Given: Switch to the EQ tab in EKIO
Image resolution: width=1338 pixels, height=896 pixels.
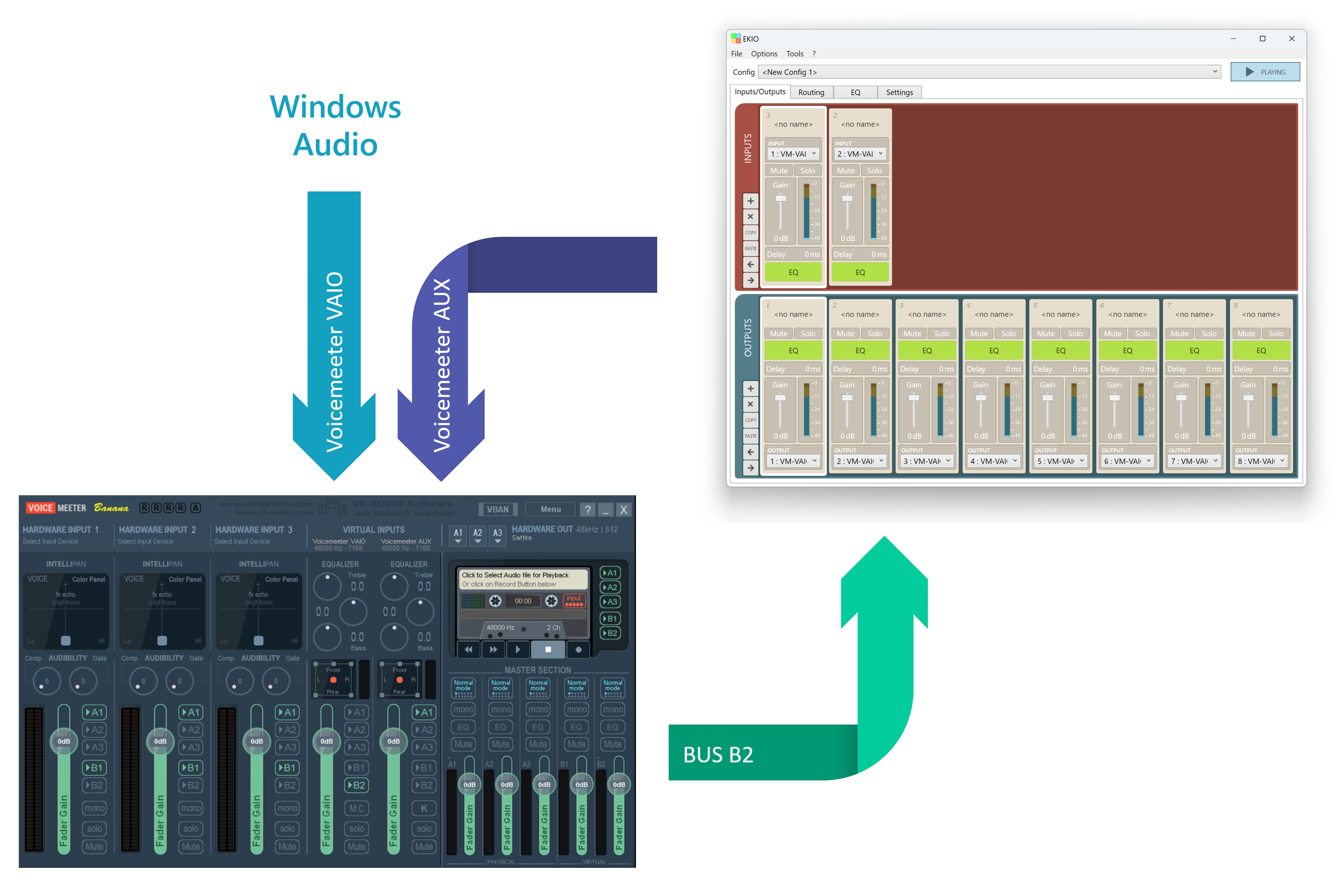Looking at the screenshot, I should click(855, 93).
